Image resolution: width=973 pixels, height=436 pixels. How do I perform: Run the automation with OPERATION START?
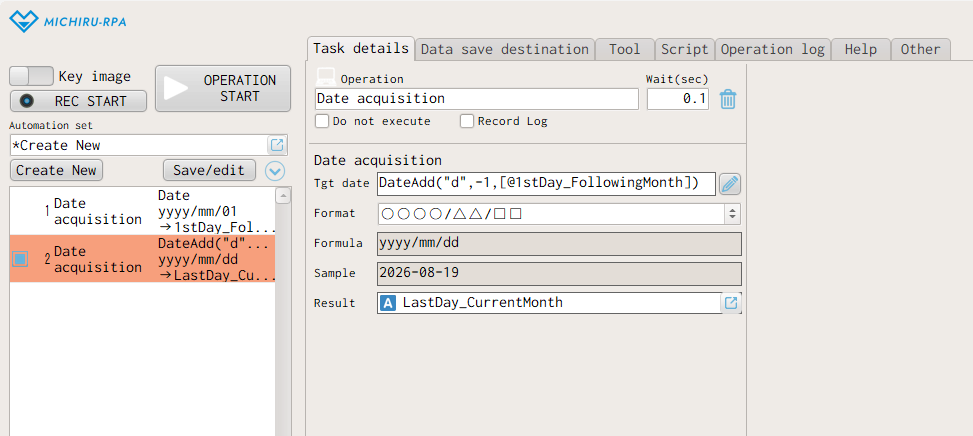coord(223,89)
